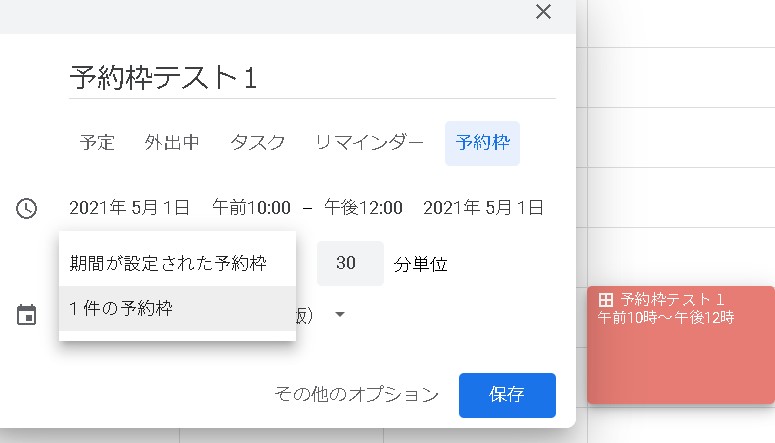Pick the 1 件の予約枠 option
The image size is (775, 443).
coord(121,309)
